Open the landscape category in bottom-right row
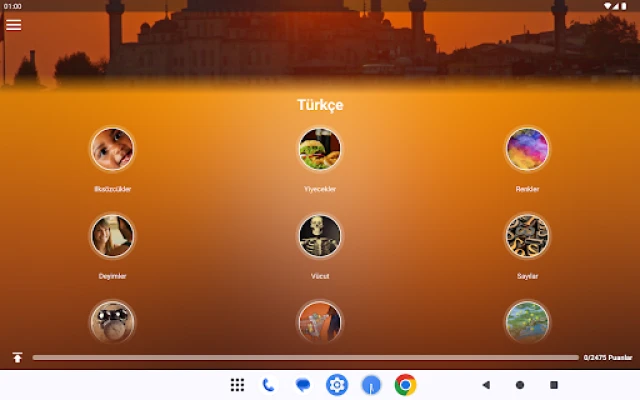Viewport: 640px width, 400px height. pyautogui.click(x=527, y=321)
